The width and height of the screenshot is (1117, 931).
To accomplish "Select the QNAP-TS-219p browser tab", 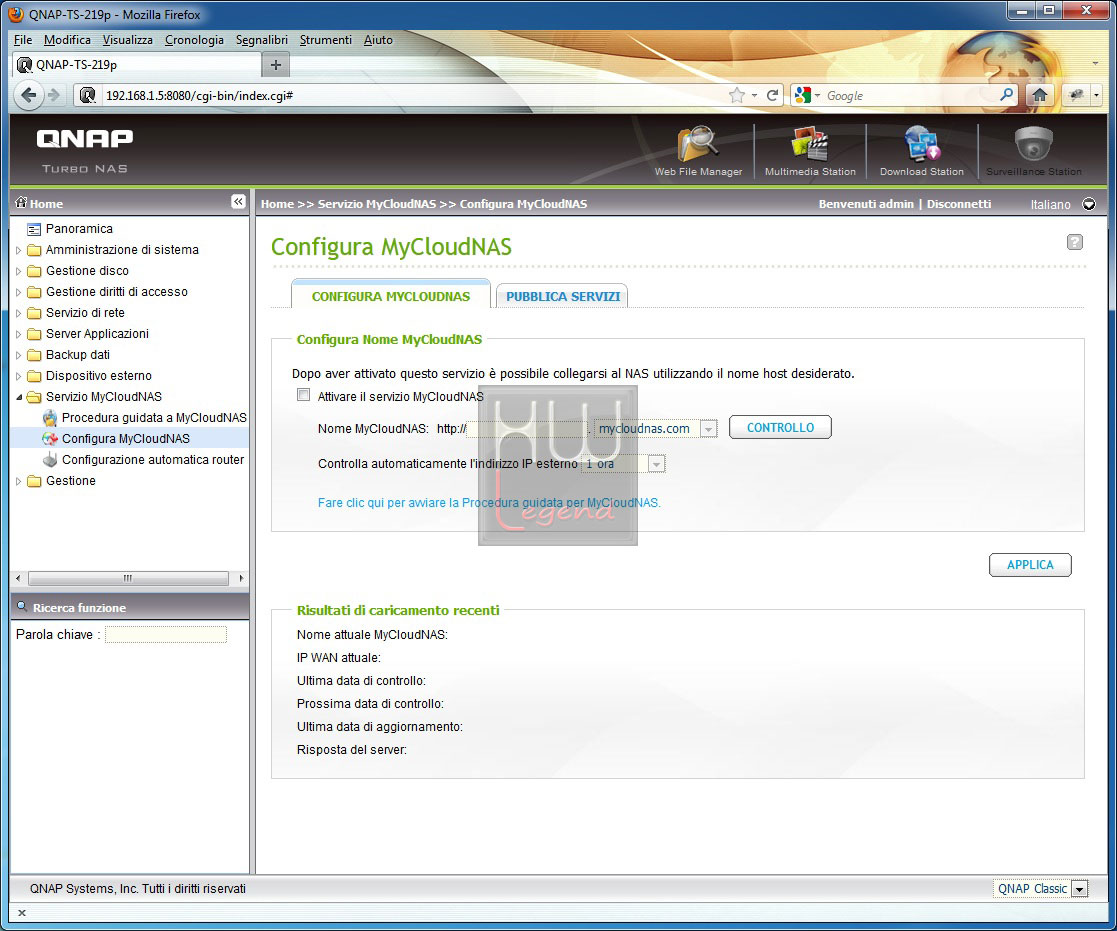I will pyautogui.click(x=137, y=65).
